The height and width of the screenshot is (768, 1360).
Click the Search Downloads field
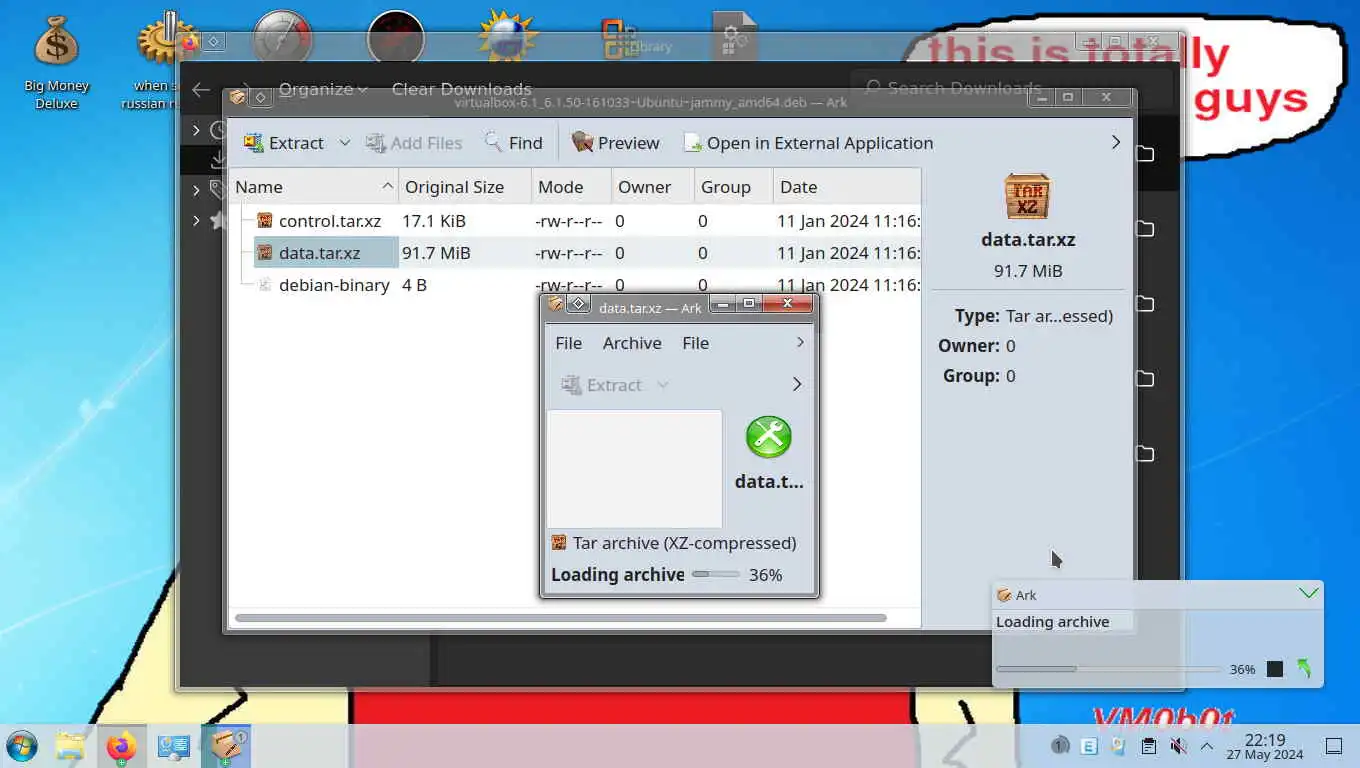point(1009,88)
